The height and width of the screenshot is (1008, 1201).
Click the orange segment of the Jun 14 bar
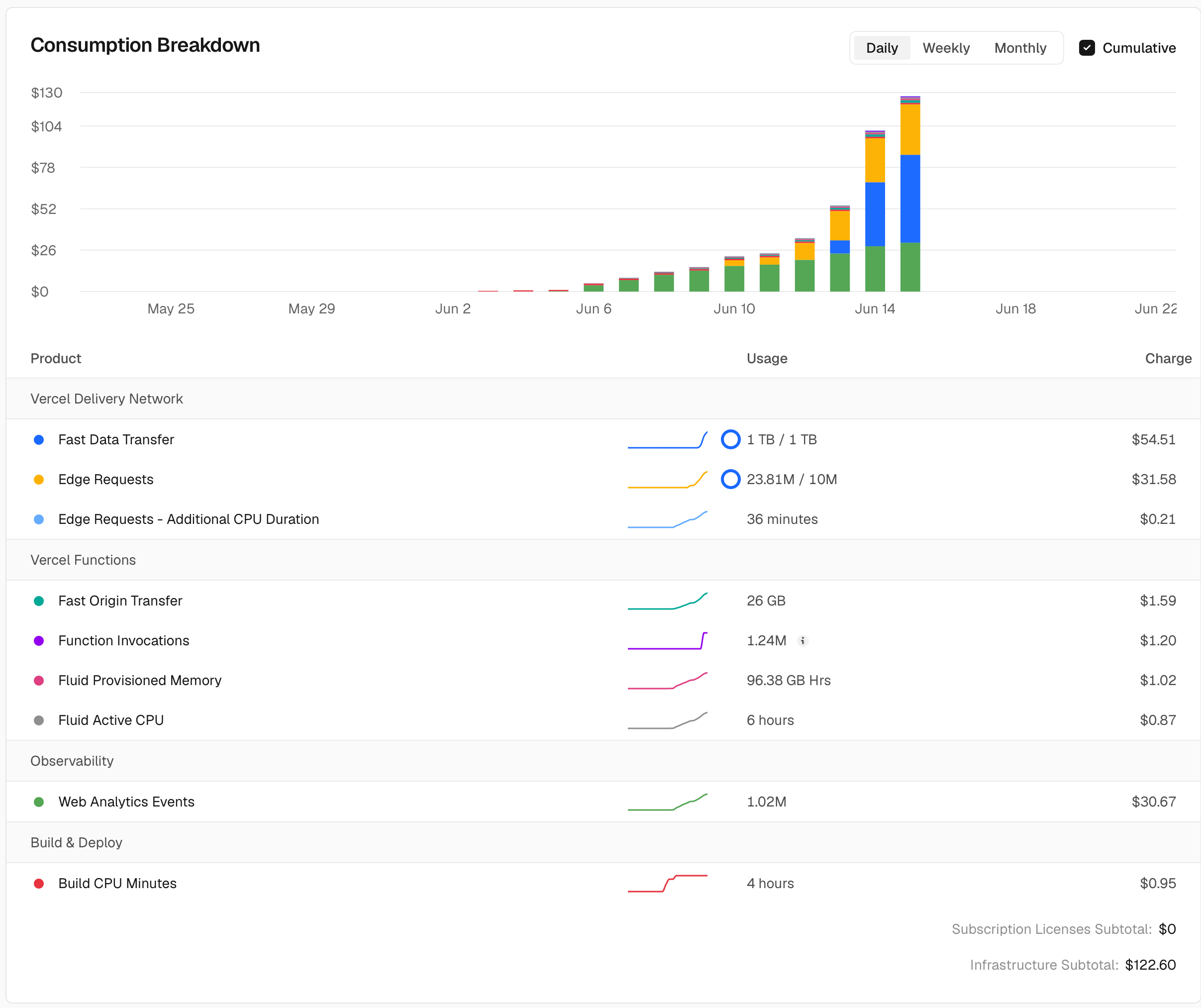[875, 160]
